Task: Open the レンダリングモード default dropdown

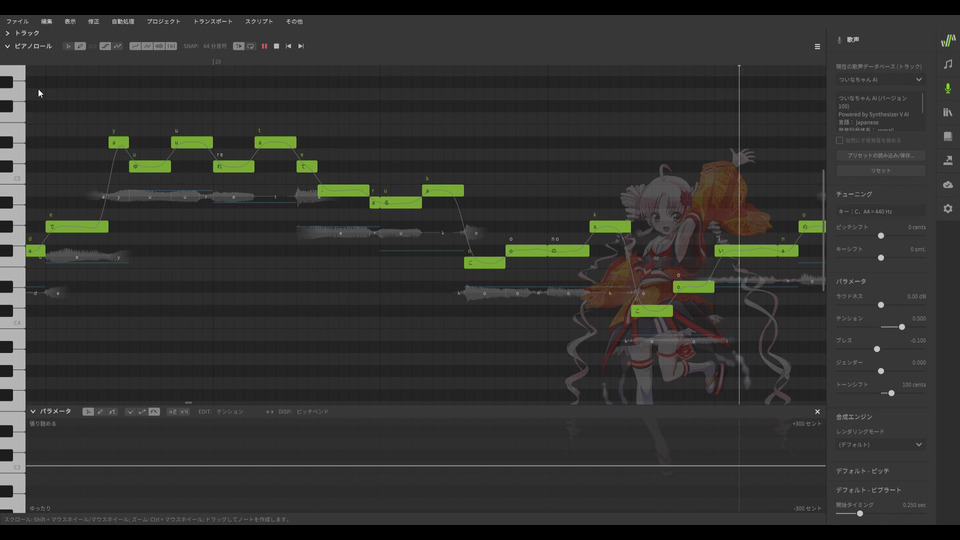Action: [880, 444]
